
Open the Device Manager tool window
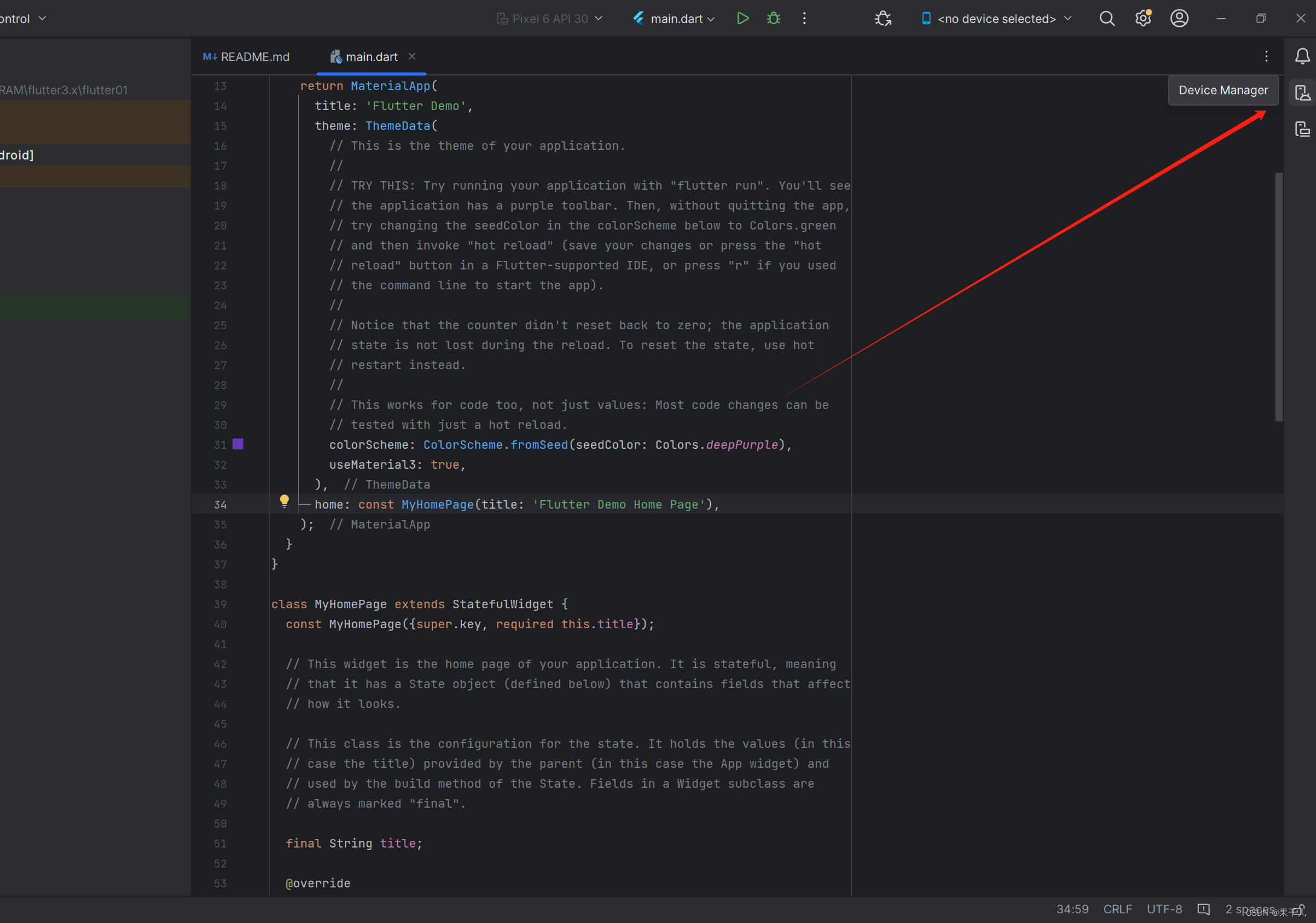(1302, 93)
